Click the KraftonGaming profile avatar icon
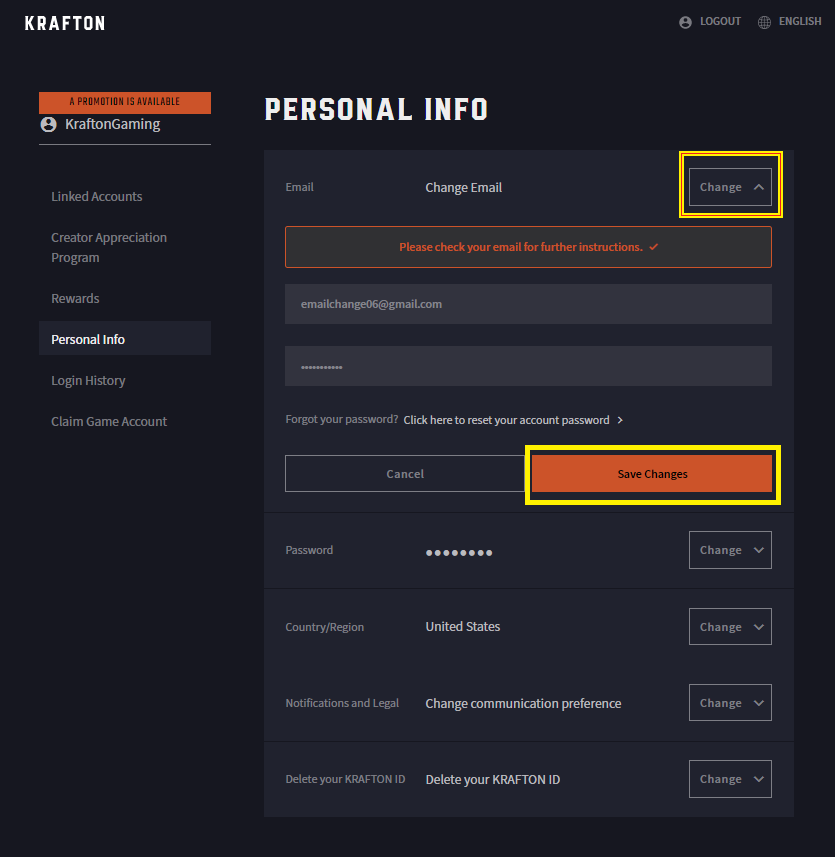 49,125
